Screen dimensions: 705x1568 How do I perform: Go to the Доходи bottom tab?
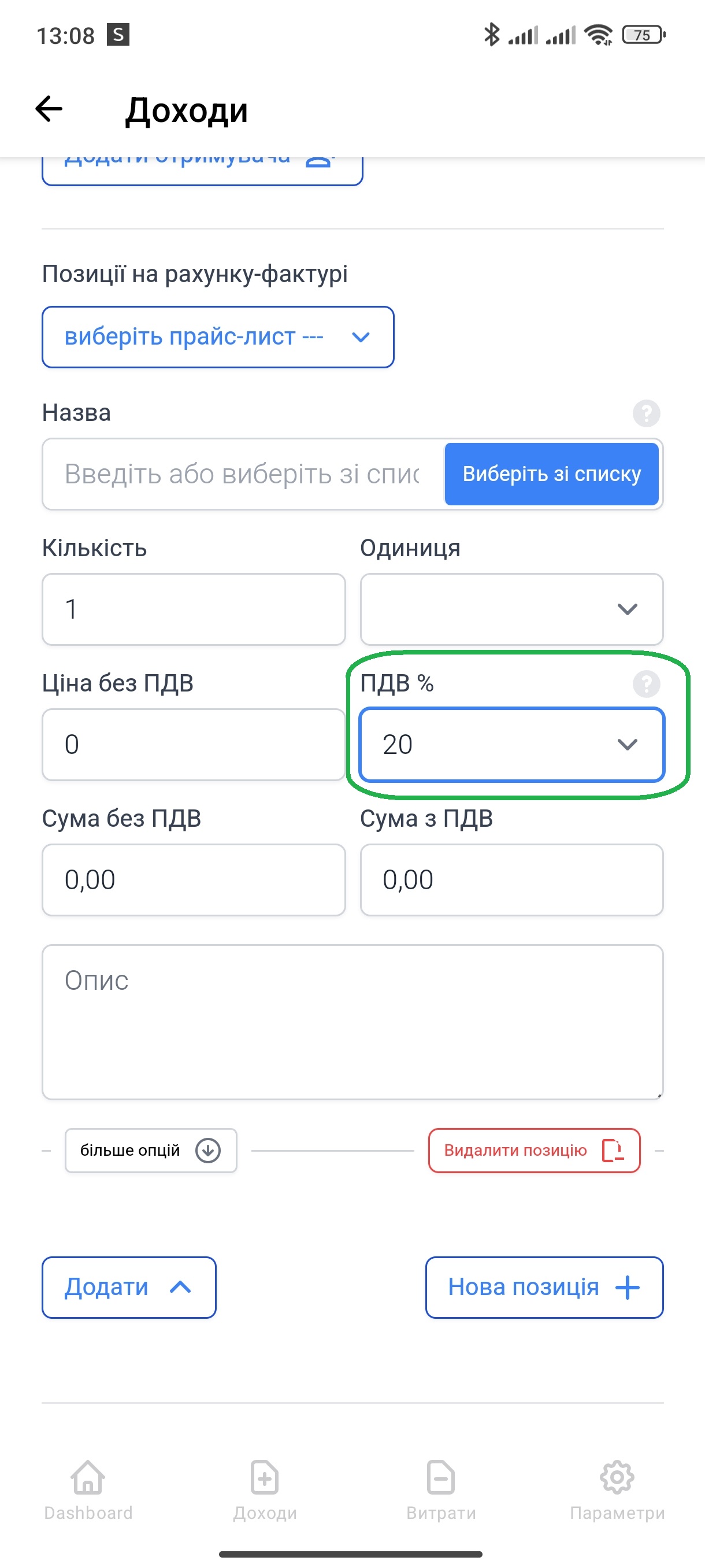click(x=265, y=1489)
